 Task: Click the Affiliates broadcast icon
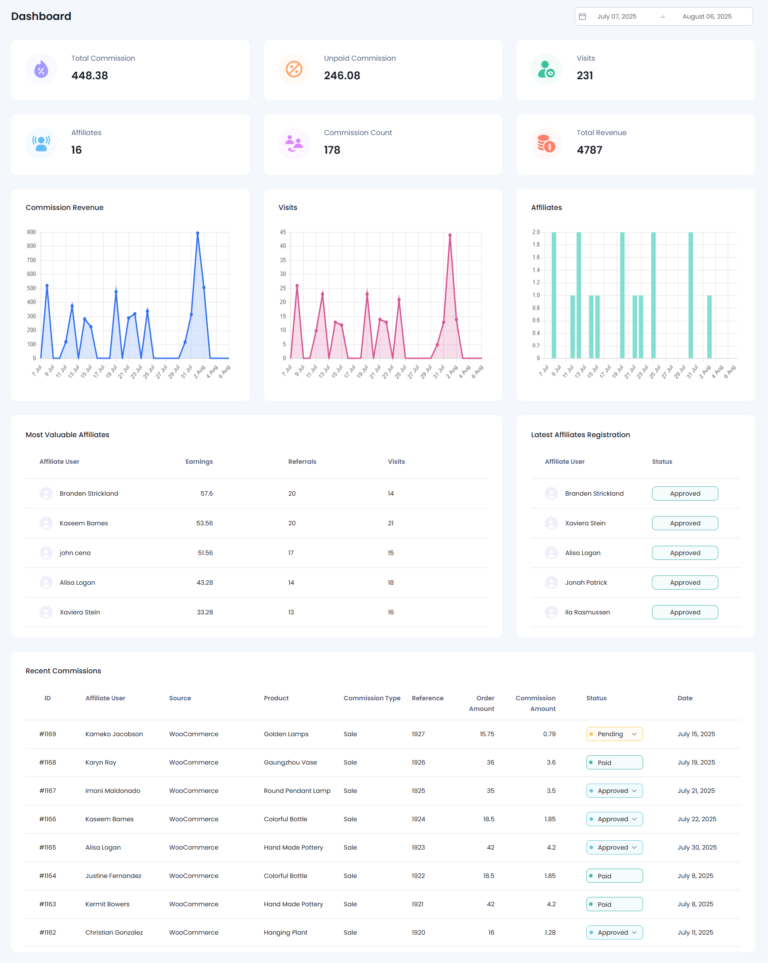pyautogui.click(x=41, y=143)
